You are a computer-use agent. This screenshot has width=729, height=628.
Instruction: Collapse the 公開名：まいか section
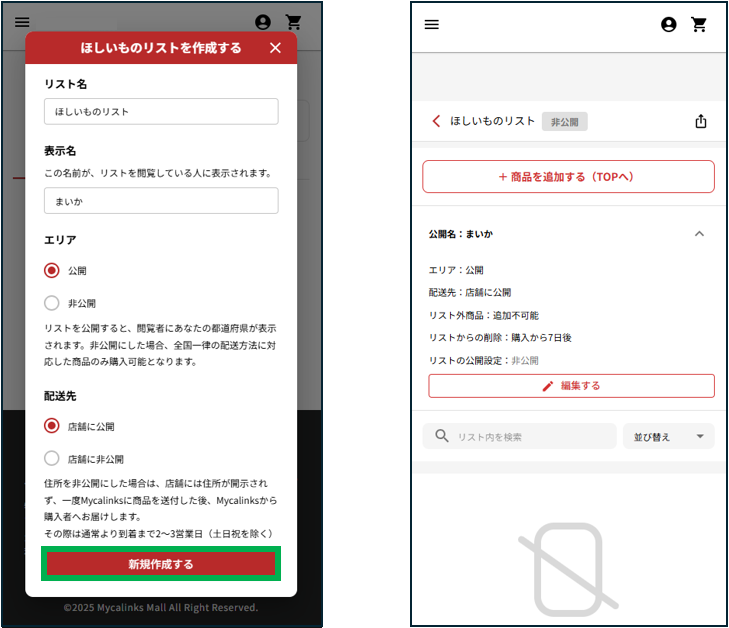tap(699, 234)
